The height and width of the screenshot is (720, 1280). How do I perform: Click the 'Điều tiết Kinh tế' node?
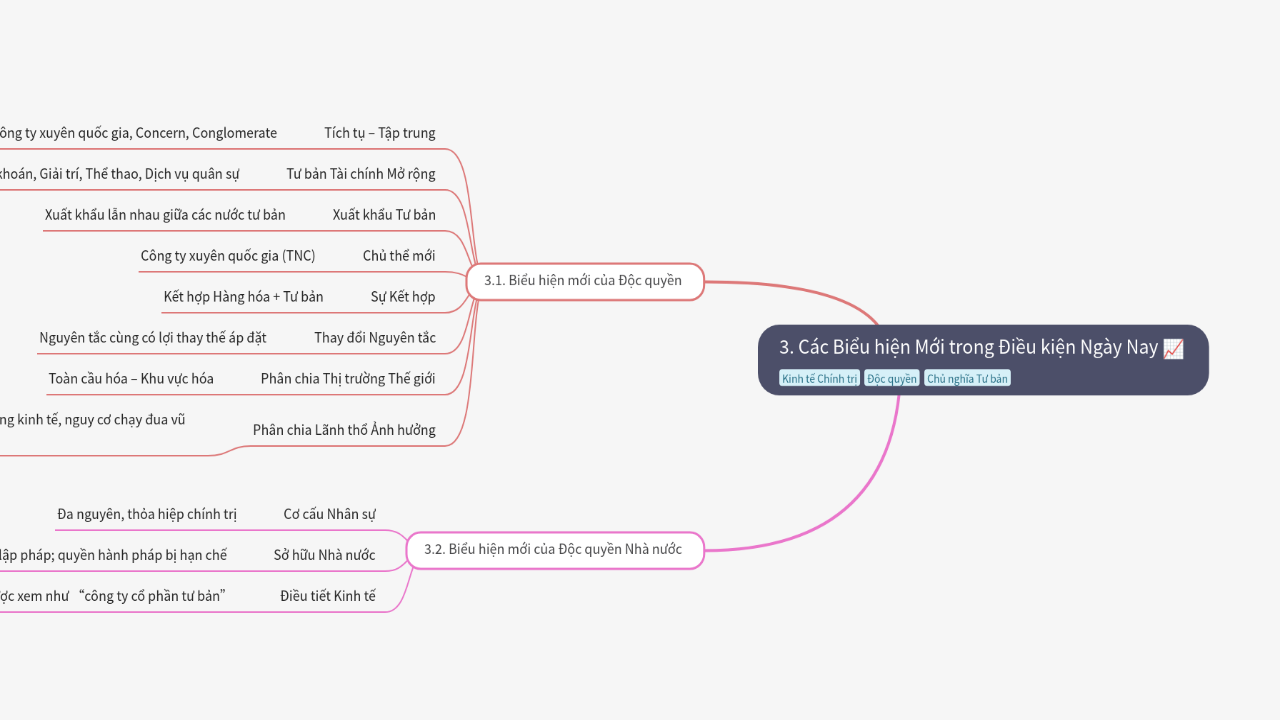click(x=328, y=596)
